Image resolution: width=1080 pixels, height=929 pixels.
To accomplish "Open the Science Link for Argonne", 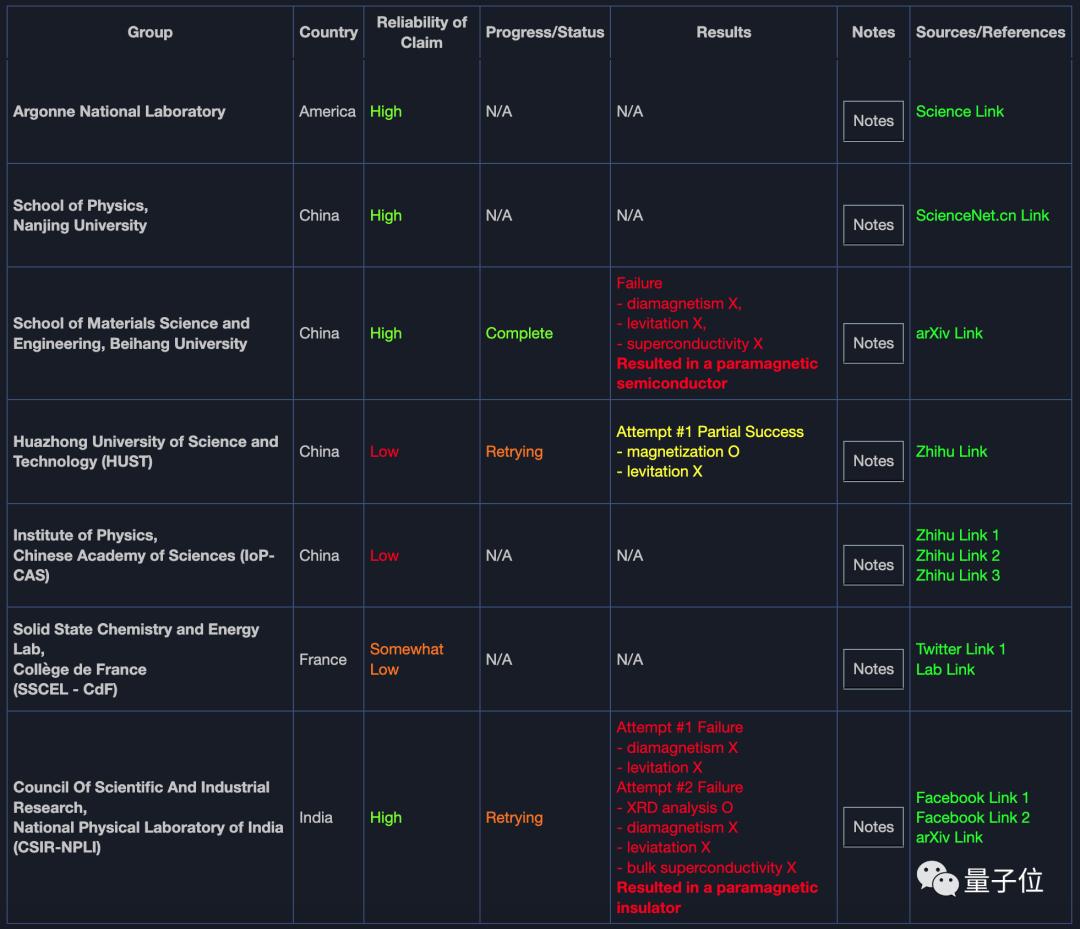I will 959,112.
